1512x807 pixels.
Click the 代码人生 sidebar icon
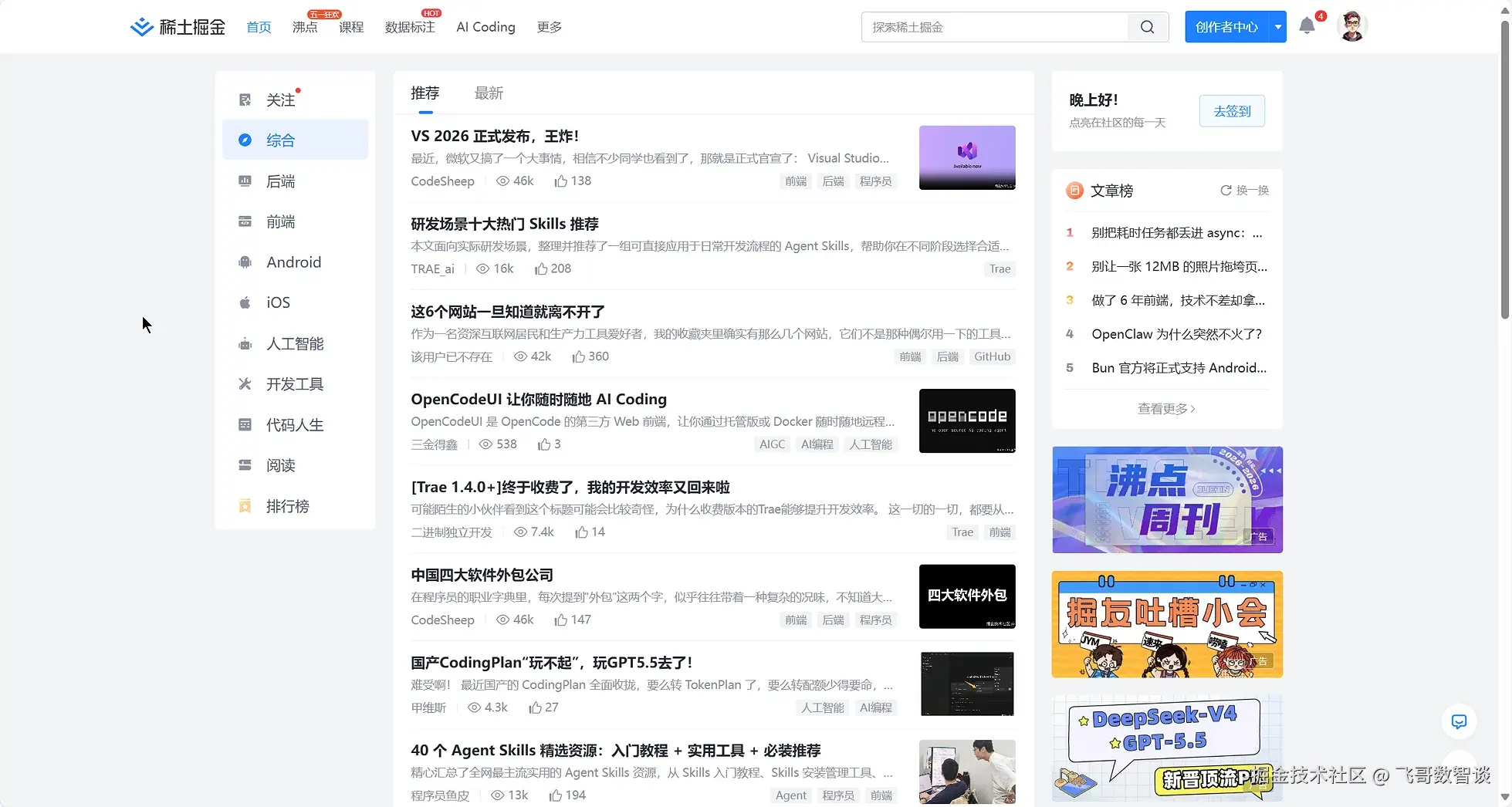click(245, 424)
